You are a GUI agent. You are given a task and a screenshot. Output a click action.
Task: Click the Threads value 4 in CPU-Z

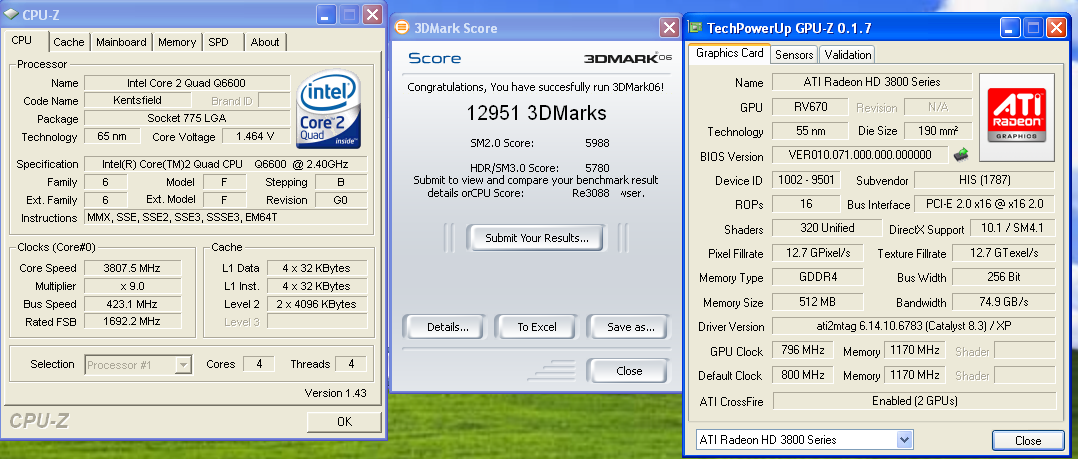(x=351, y=364)
